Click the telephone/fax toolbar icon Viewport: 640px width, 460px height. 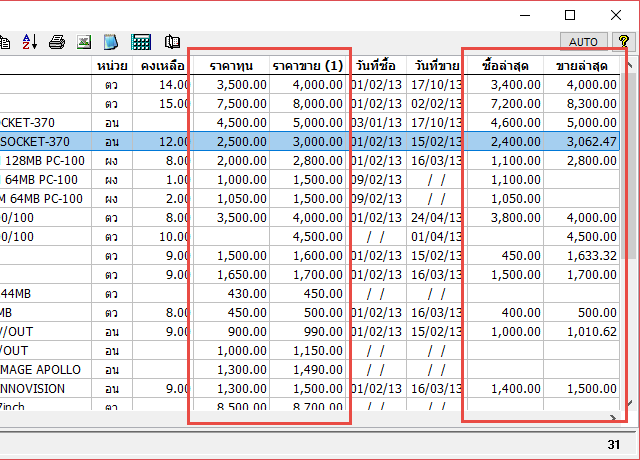[x=172, y=42]
